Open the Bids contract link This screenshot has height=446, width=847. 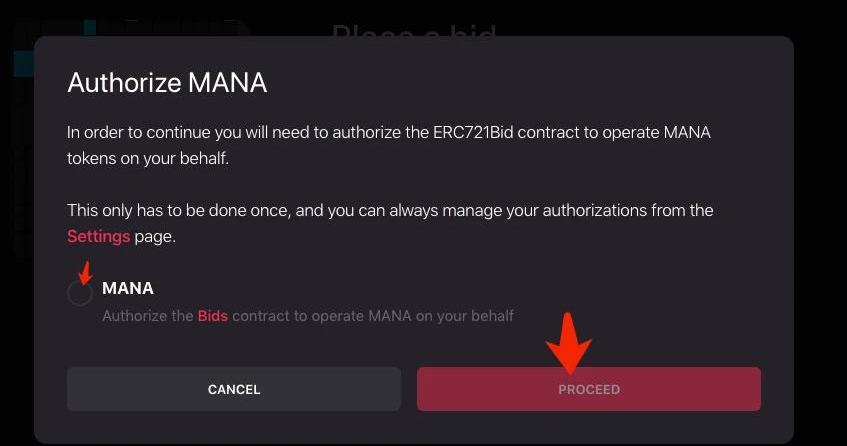tap(212, 316)
